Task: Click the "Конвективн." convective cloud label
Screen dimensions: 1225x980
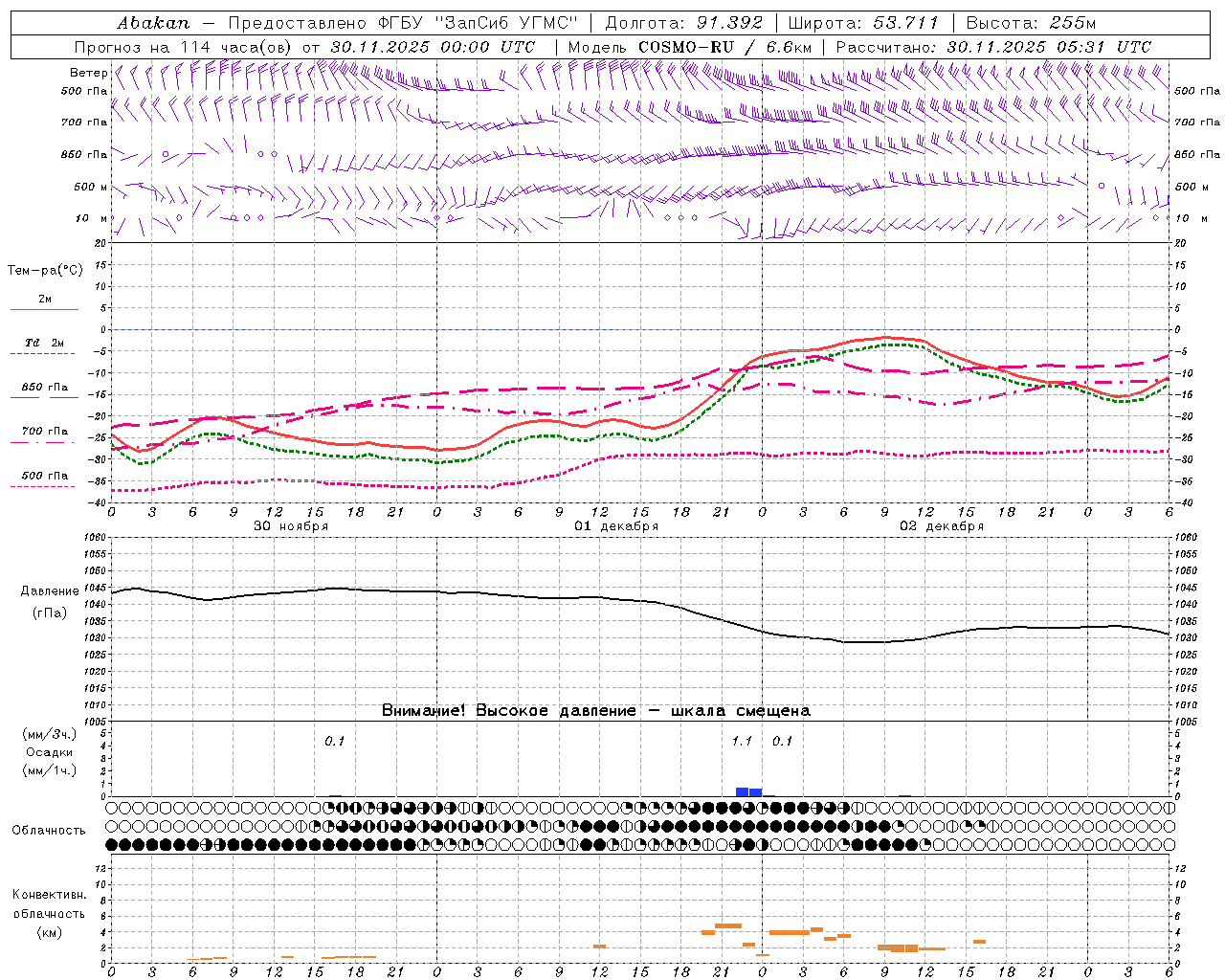Action: pos(49,895)
